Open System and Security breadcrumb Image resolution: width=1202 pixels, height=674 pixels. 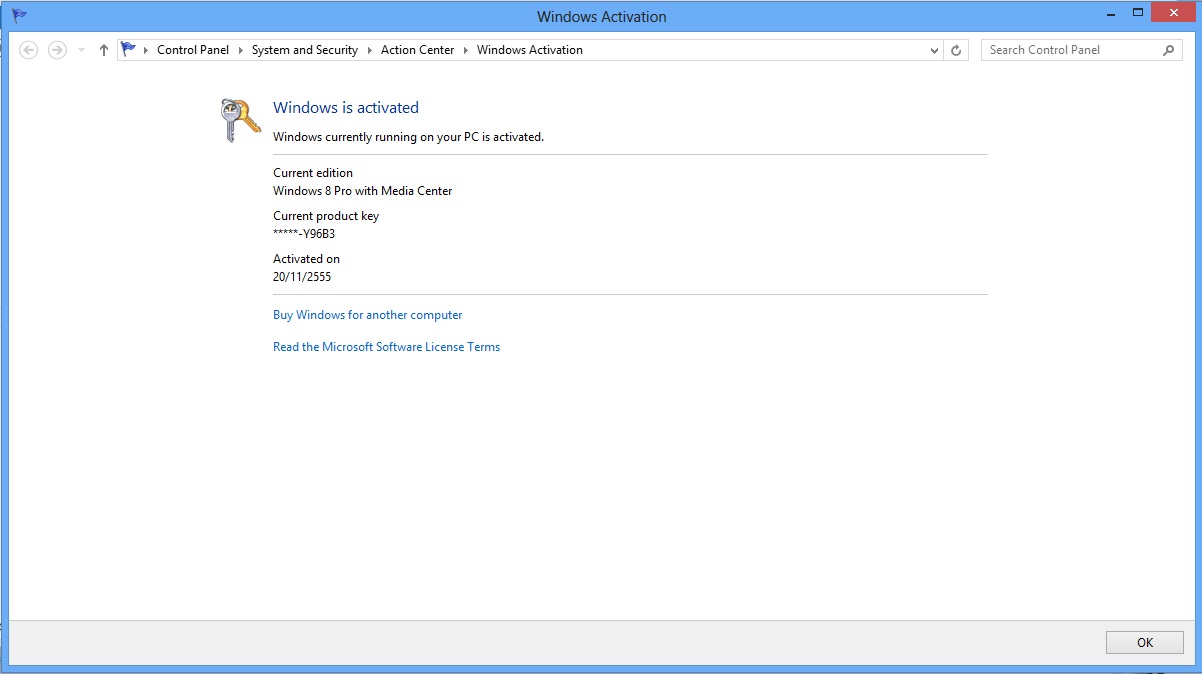tap(305, 50)
